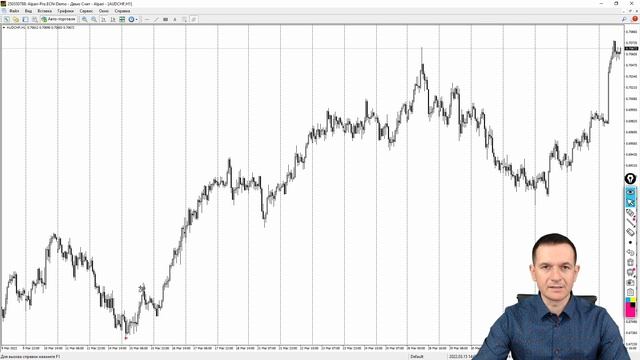This screenshot has height=360, width=640.
Task: Select the eraser tool in drawing bar
Action: [631, 232]
